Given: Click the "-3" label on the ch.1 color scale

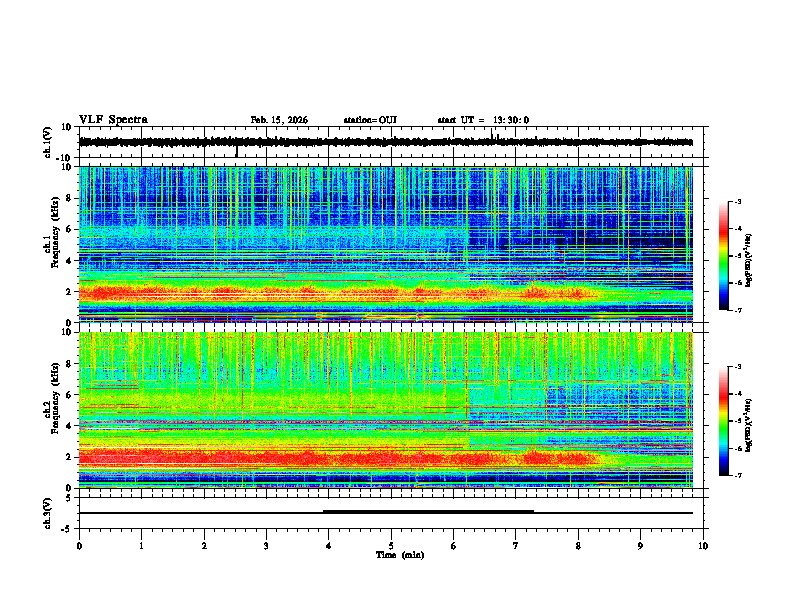Looking at the screenshot, I should 737,201.
